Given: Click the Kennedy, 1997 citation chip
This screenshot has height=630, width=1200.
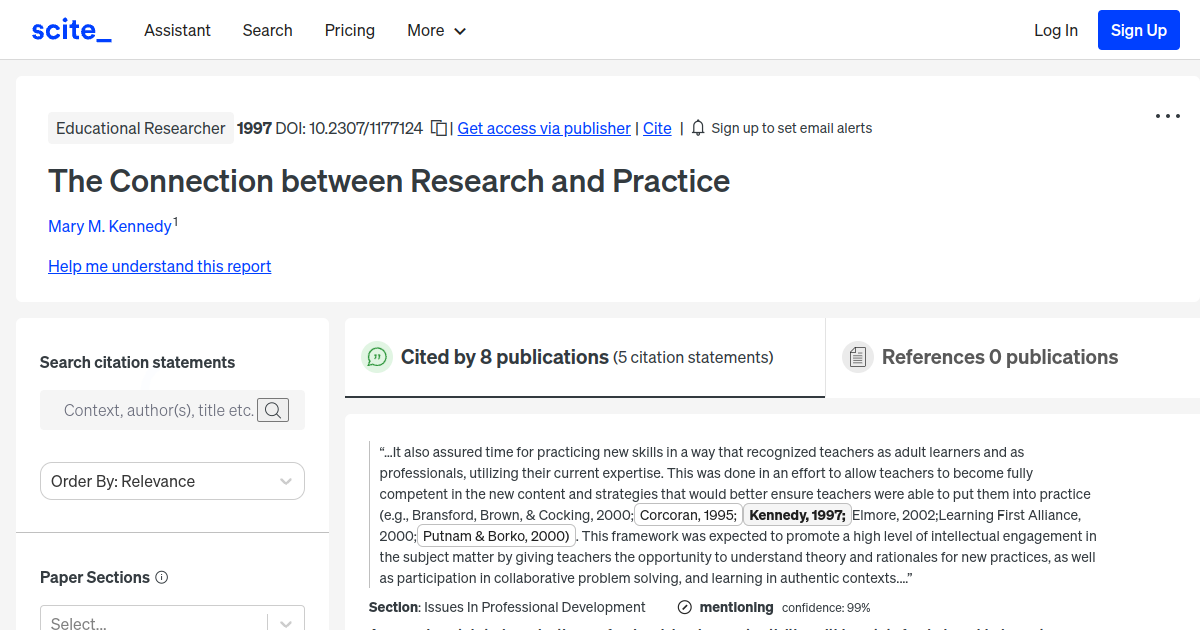Looking at the screenshot, I should [796, 514].
